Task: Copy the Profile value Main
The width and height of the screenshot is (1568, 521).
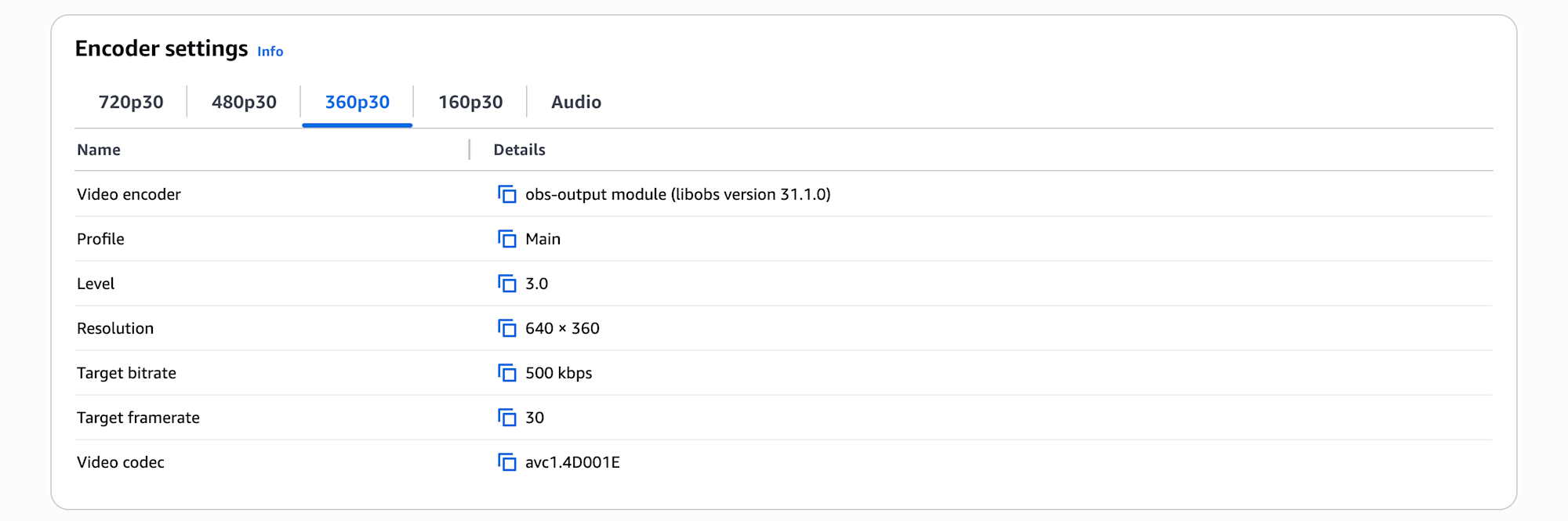Action: (507, 239)
